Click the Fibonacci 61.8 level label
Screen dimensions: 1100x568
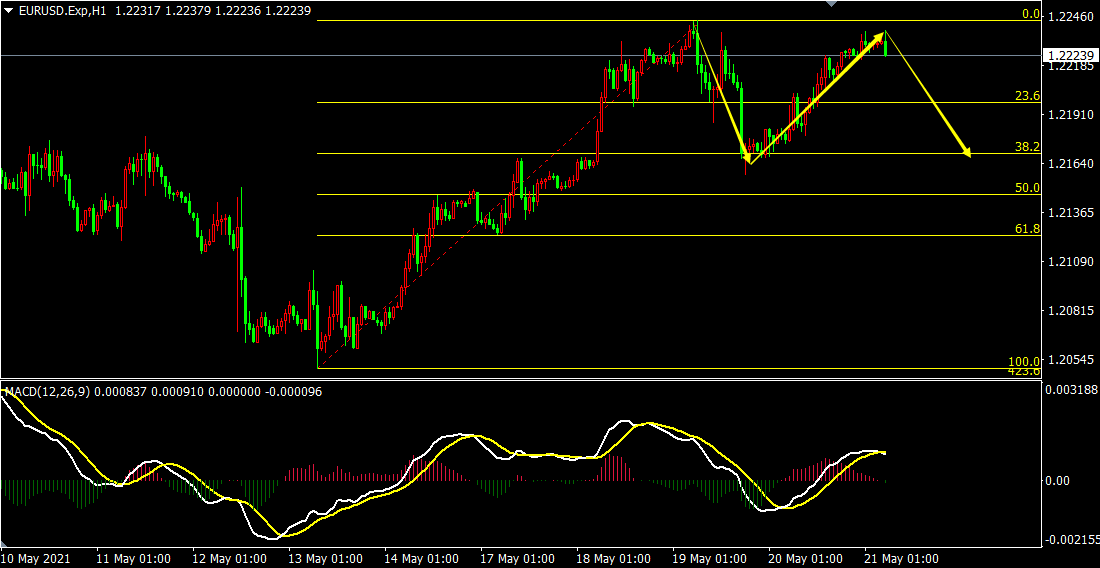click(1027, 229)
